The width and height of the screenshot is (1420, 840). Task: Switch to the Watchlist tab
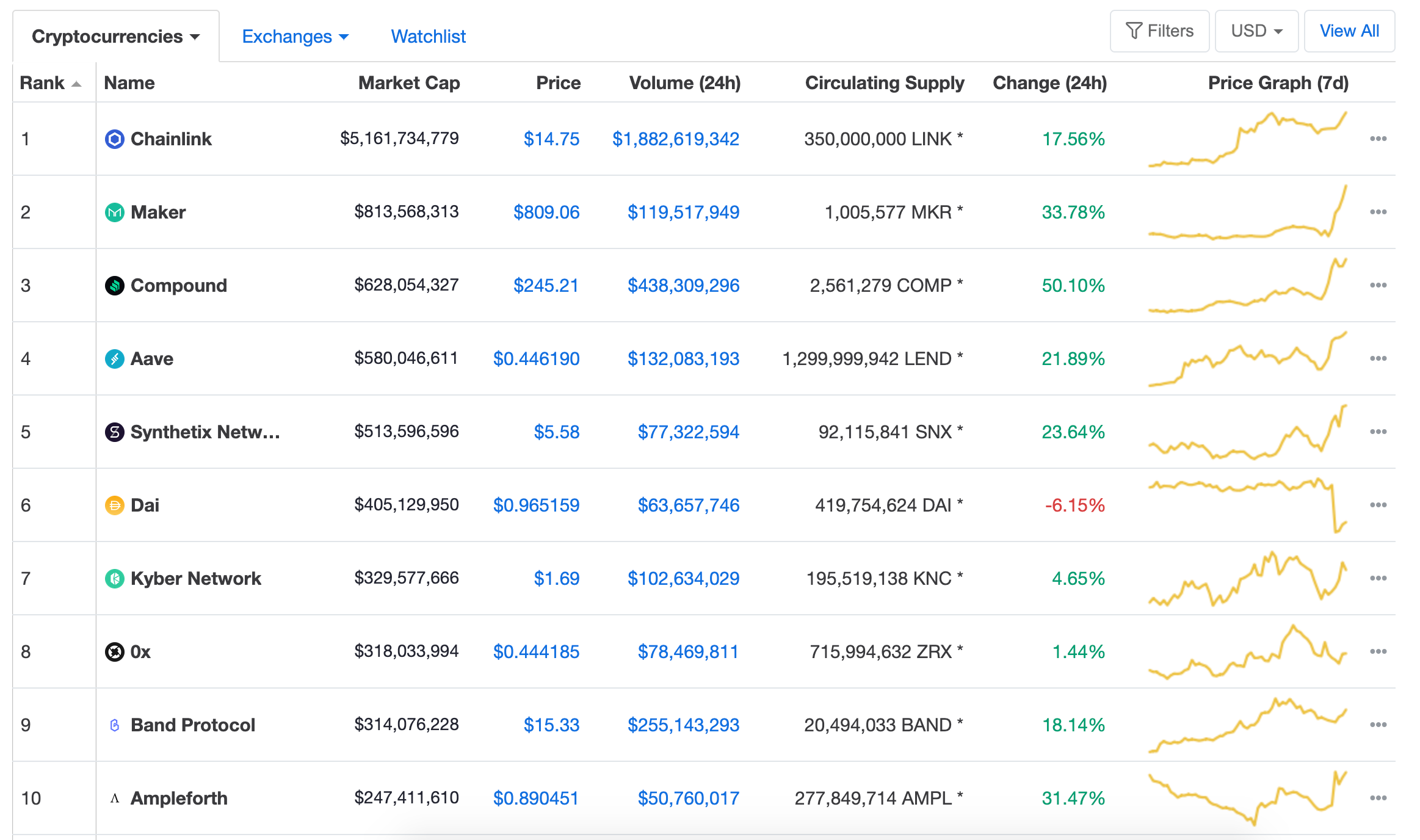pos(427,36)
